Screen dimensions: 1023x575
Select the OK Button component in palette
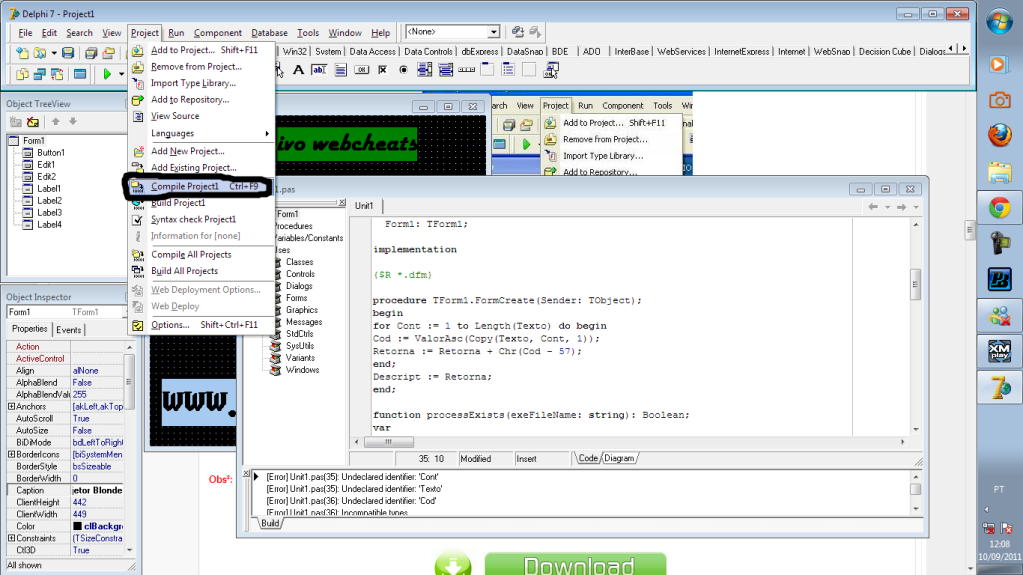[361, 70]
